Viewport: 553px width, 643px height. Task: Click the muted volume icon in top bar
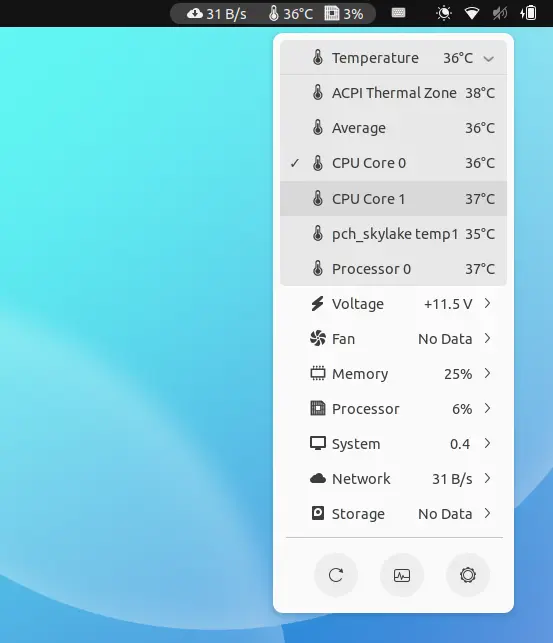coord(500,13)
